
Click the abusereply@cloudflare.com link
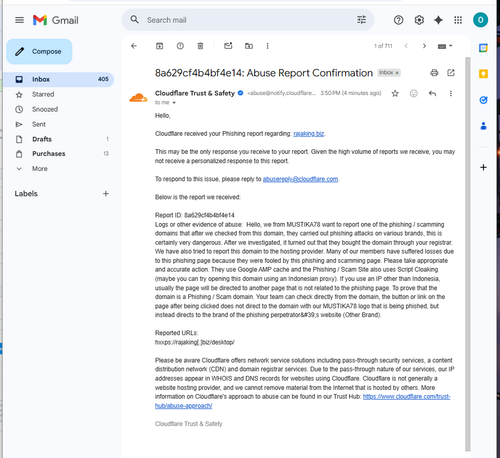click(x=300, y=179)
